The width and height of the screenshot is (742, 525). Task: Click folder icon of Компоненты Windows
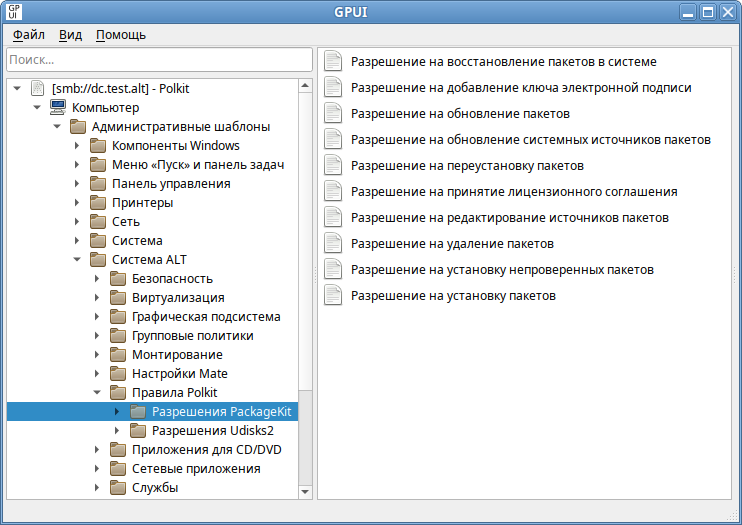[x=98, y=146]
